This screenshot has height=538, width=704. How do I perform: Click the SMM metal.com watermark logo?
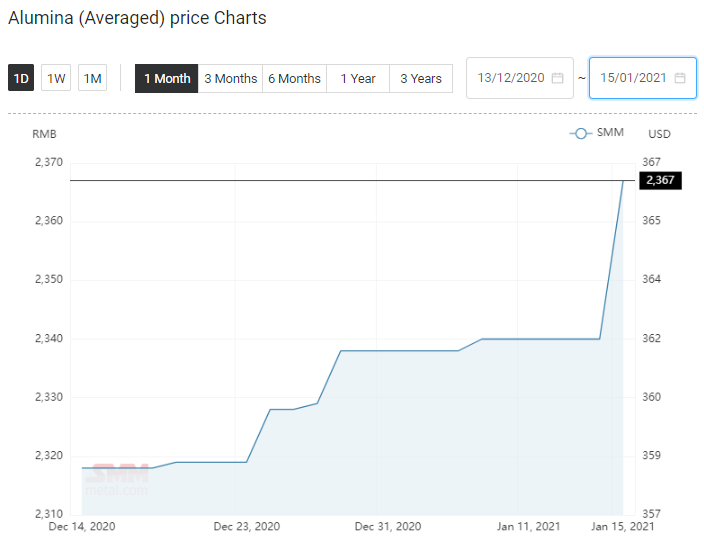tap(117, 480)
